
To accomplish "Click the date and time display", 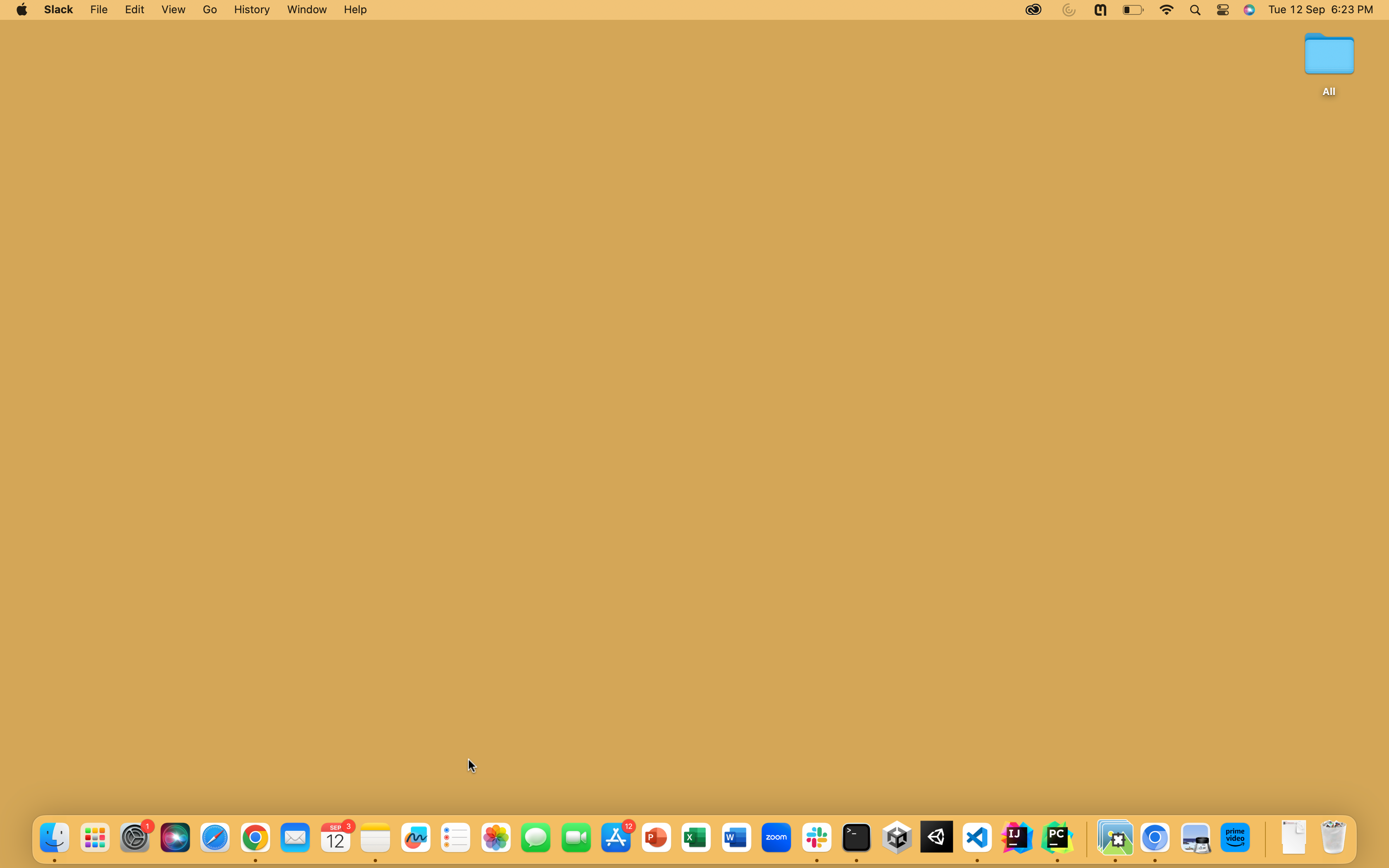I will [1320, 10].
